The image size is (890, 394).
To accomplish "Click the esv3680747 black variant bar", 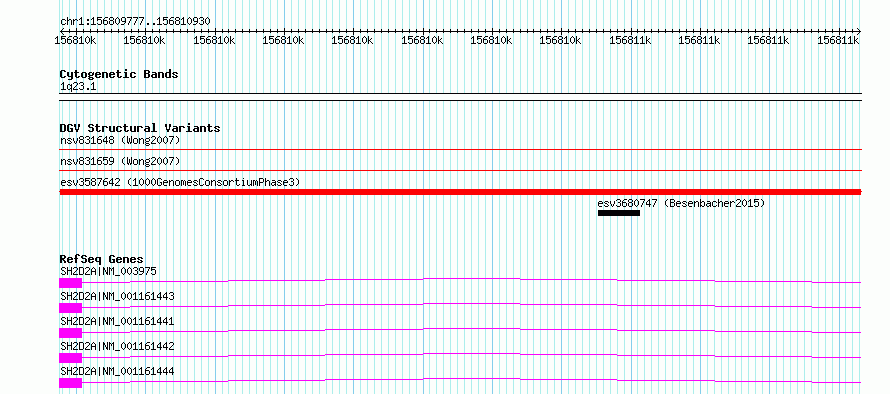I will [x=619, y=213].
